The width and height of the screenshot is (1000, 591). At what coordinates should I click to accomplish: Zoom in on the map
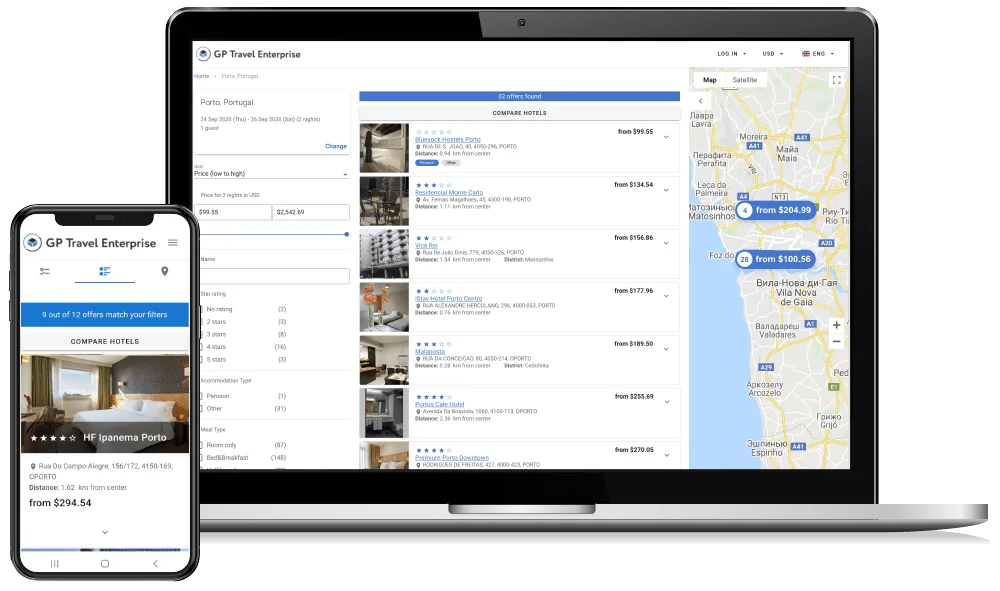point(836,325)
